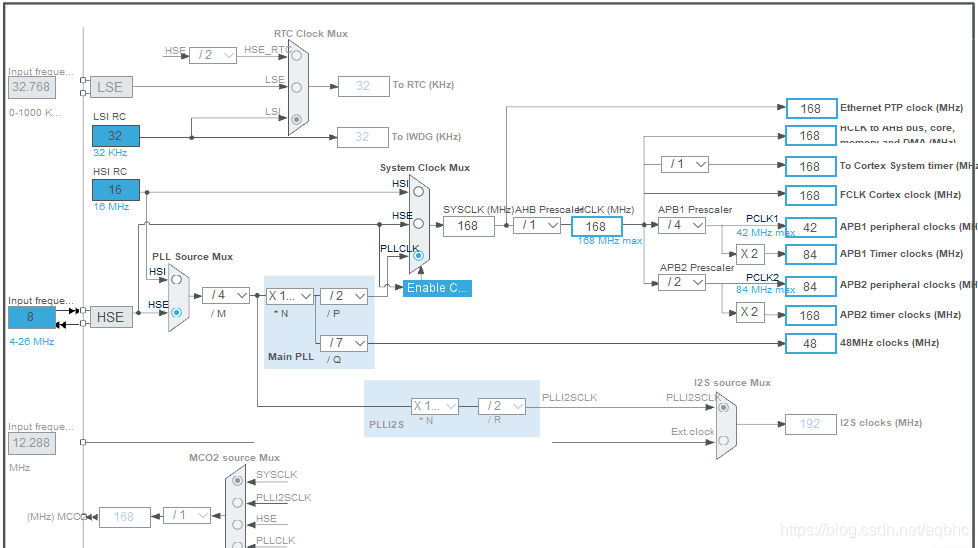The height and width of the screenshot is (548, 978).
Task: Click the HSE oscillator block
Action: point(111,317)
